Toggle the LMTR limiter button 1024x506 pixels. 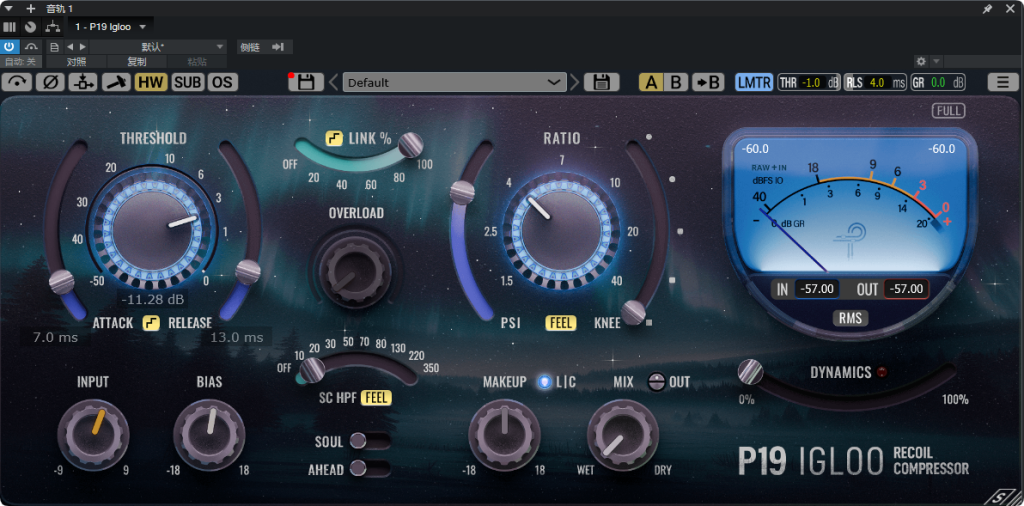click(x=754, y=82)
